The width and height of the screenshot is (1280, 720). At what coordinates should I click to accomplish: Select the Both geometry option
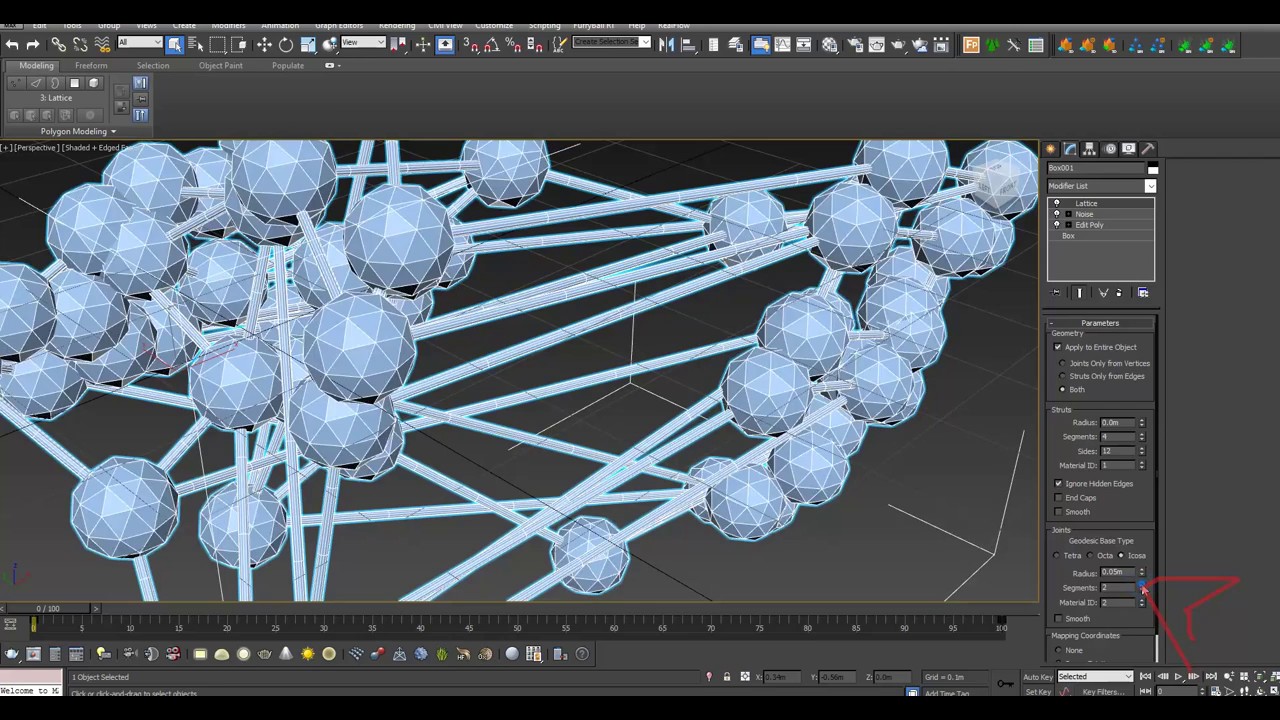(x=1063, y=389)
